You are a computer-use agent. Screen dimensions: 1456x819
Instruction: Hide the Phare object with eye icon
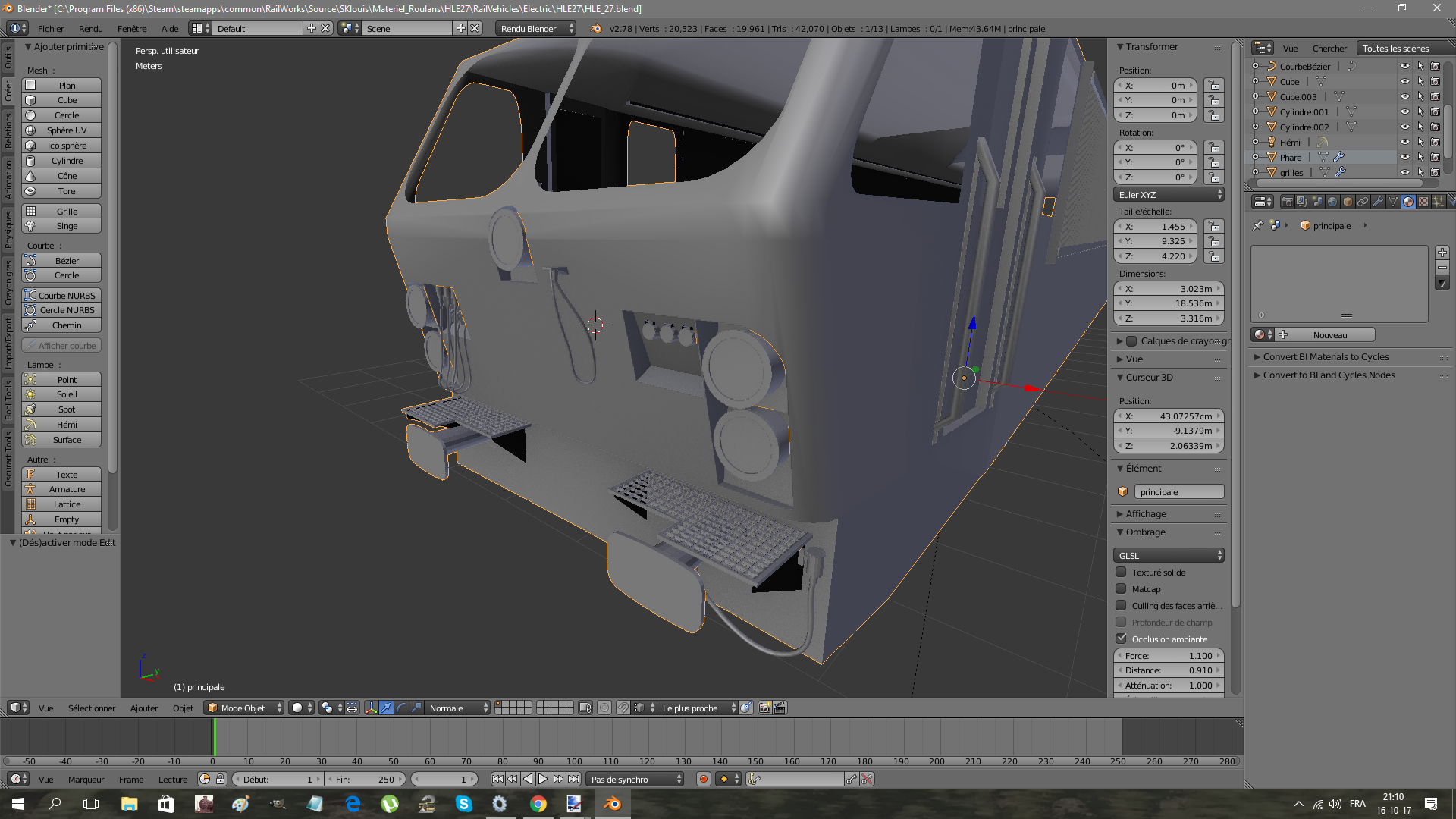pos(1405,157)
